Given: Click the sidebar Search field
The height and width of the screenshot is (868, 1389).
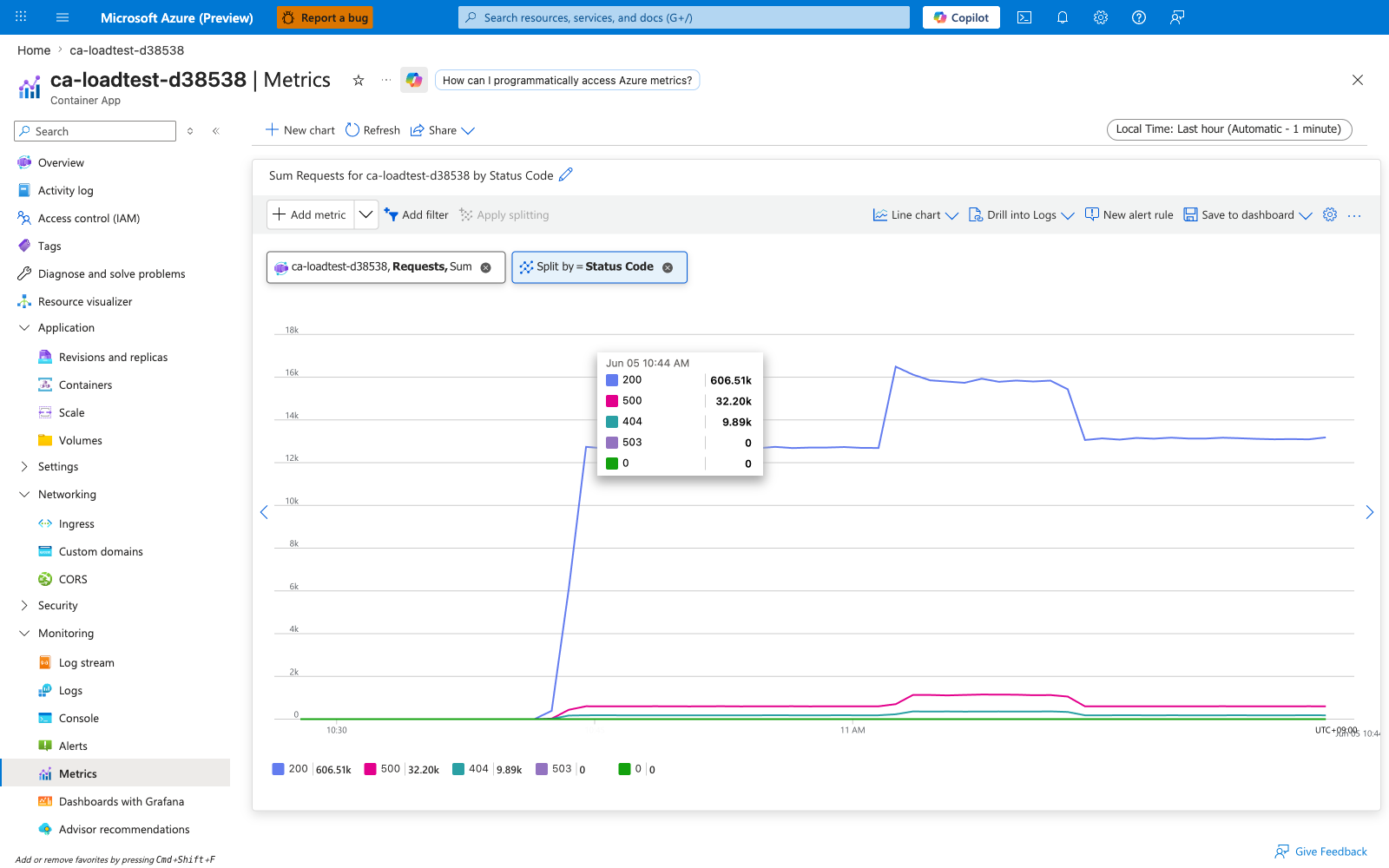Looking at the screenshot, I should pos(95,131).
